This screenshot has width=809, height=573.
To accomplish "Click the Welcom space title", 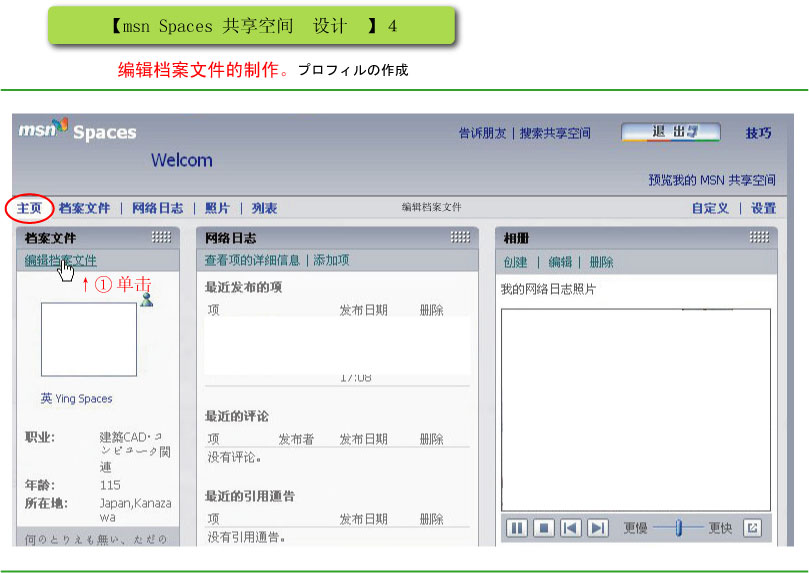I will 182,160.
